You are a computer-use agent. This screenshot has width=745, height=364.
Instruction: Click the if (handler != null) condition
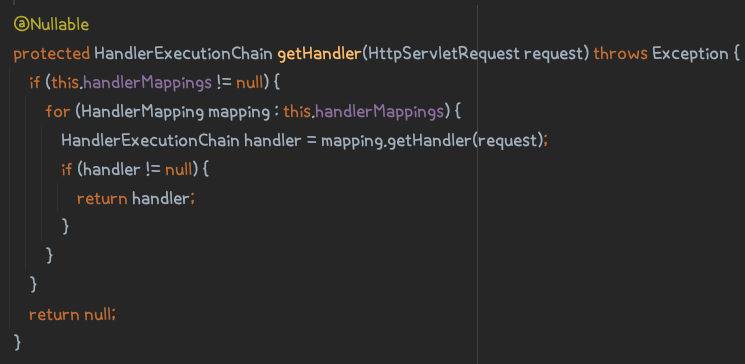(x=135, y=170)
